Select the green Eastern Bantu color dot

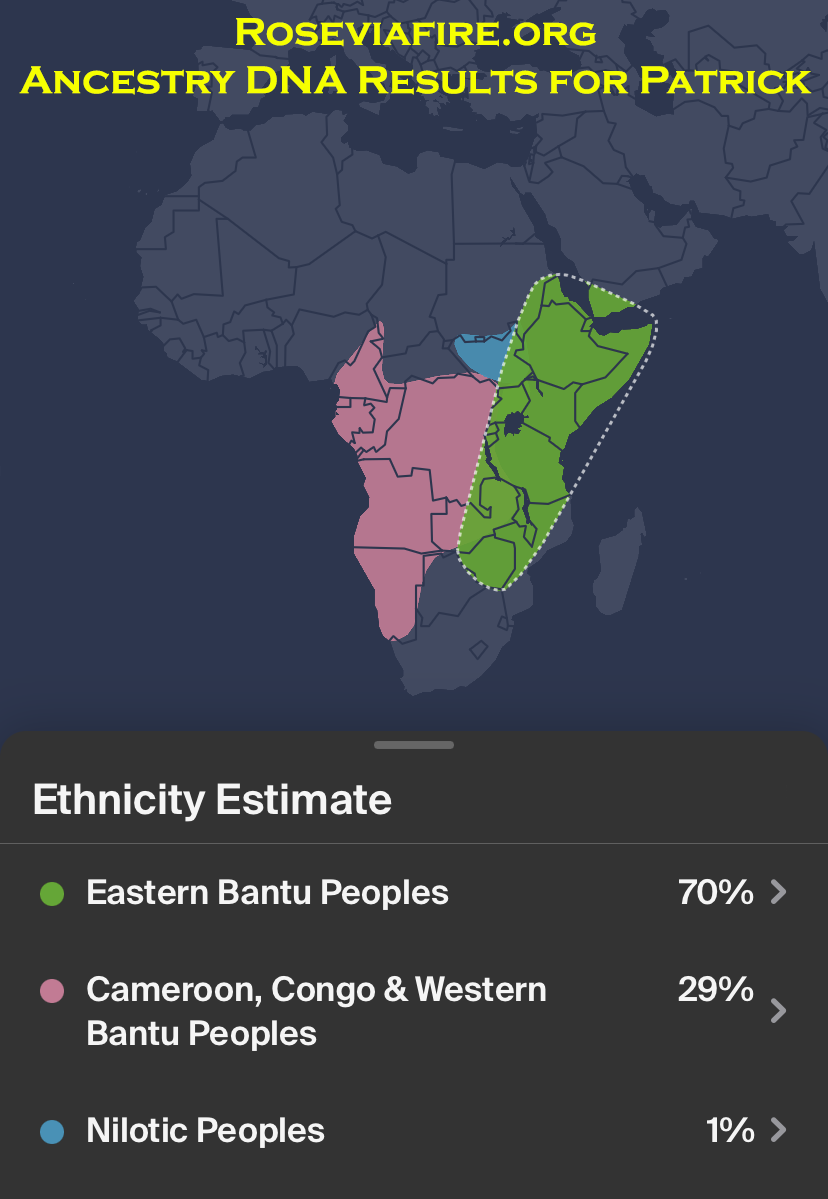[52, 893]
